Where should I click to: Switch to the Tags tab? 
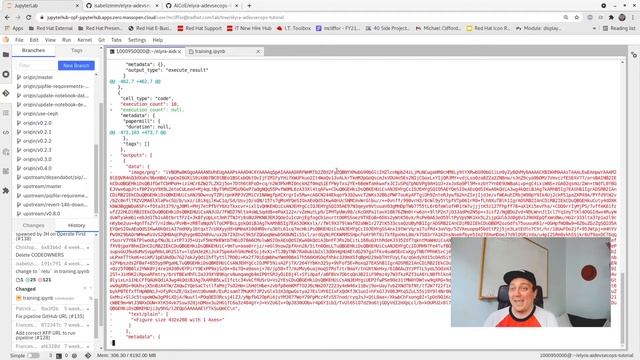pyautogui.click(x=77, y=50)
